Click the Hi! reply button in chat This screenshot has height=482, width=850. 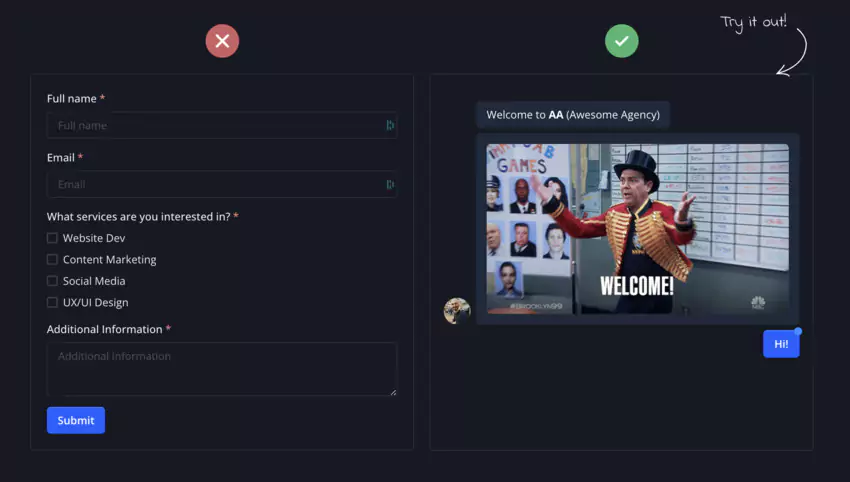click(x=781, y=344)
